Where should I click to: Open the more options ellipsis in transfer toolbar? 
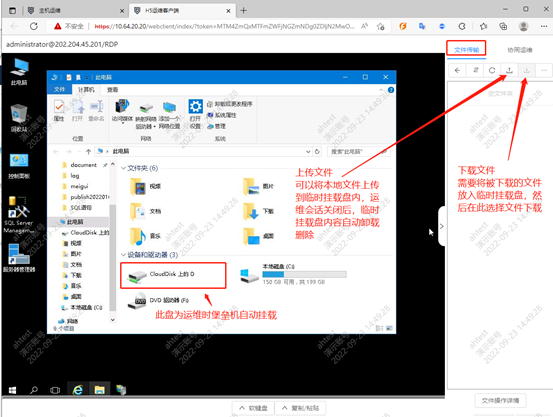click(x=544, y=70)
